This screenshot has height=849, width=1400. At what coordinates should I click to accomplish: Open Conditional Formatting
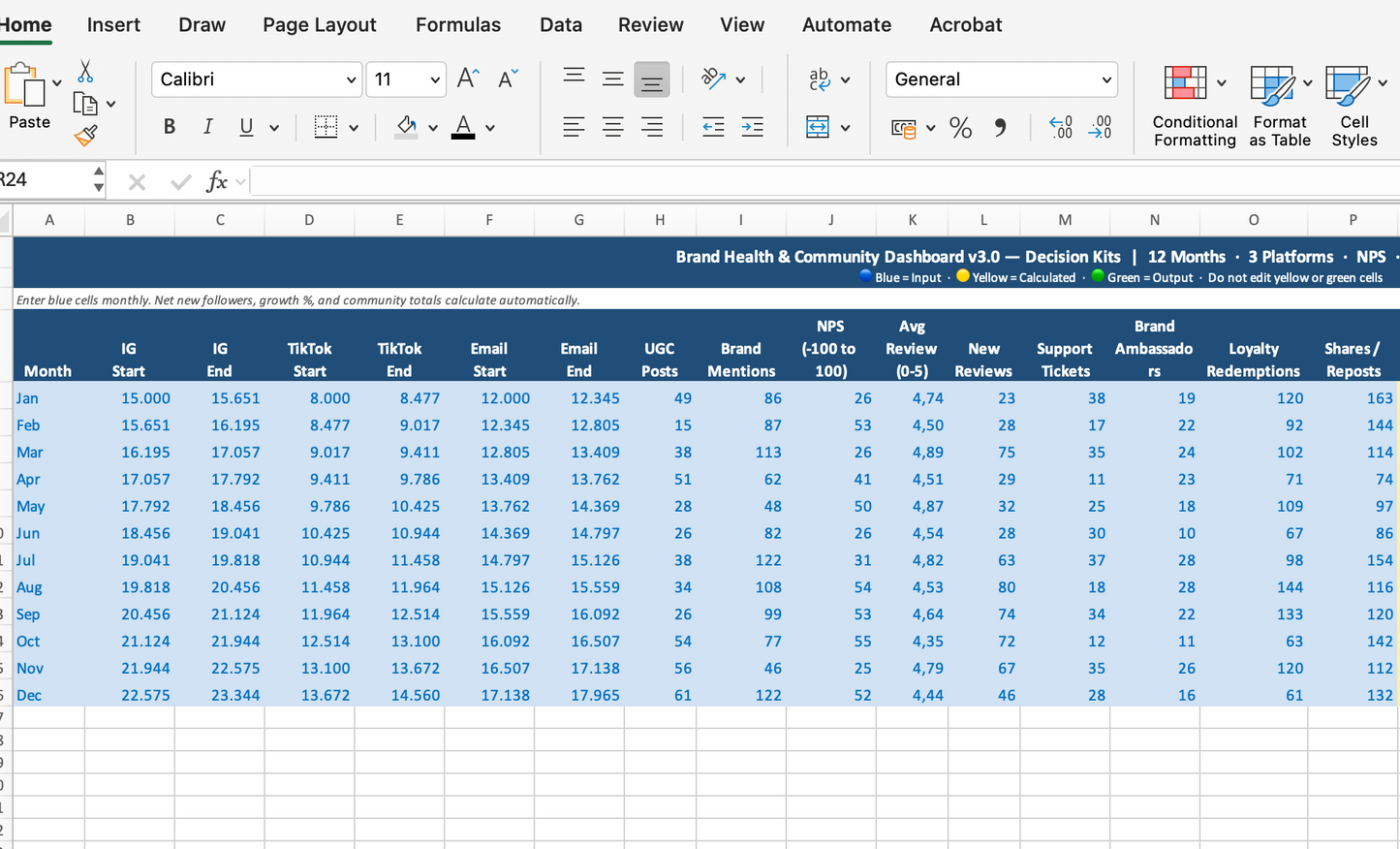(1195, 106)
